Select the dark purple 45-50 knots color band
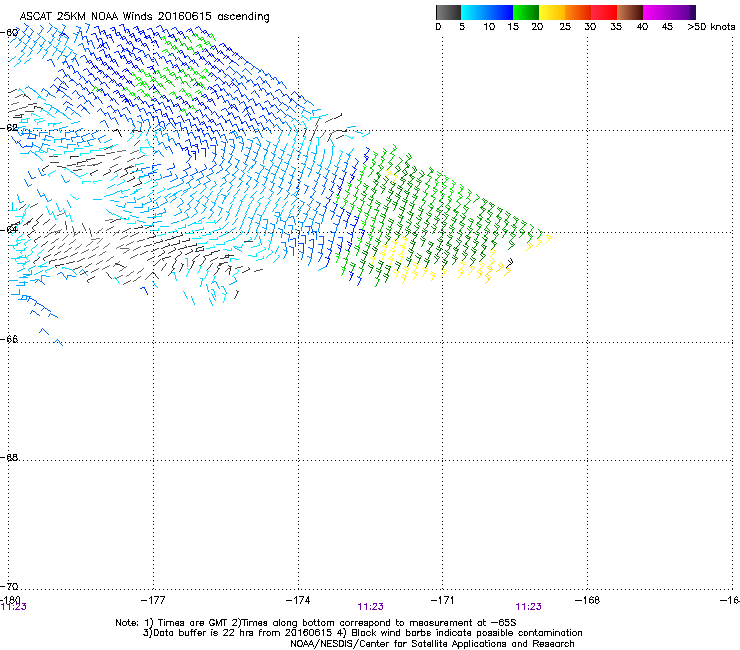This screenshot has width=740, height=650. (682, 12)
